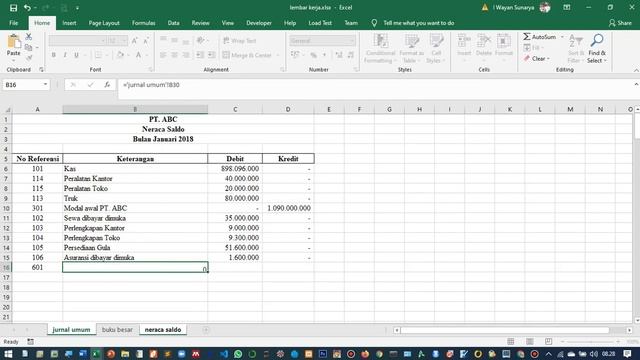Click 'Tell me what you want to do' box

pos(418,23)
